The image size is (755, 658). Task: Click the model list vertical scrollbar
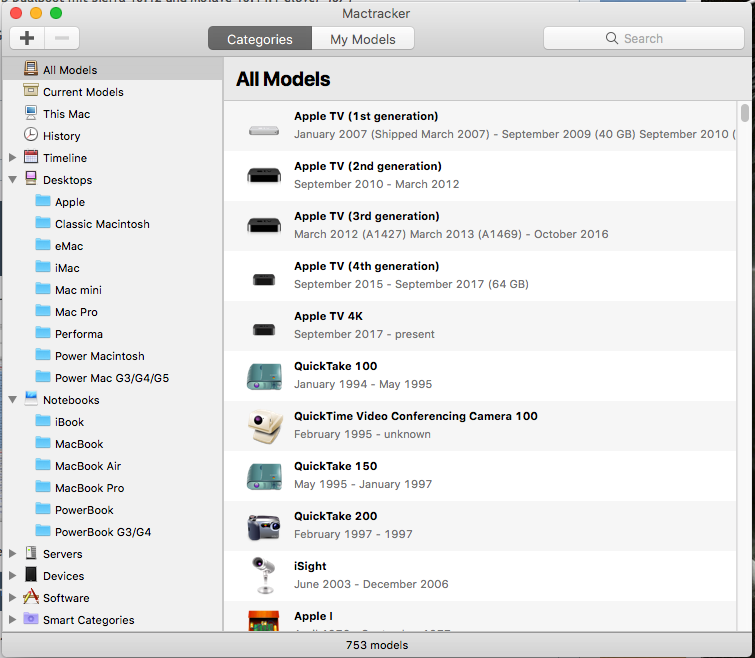point(745,113)
